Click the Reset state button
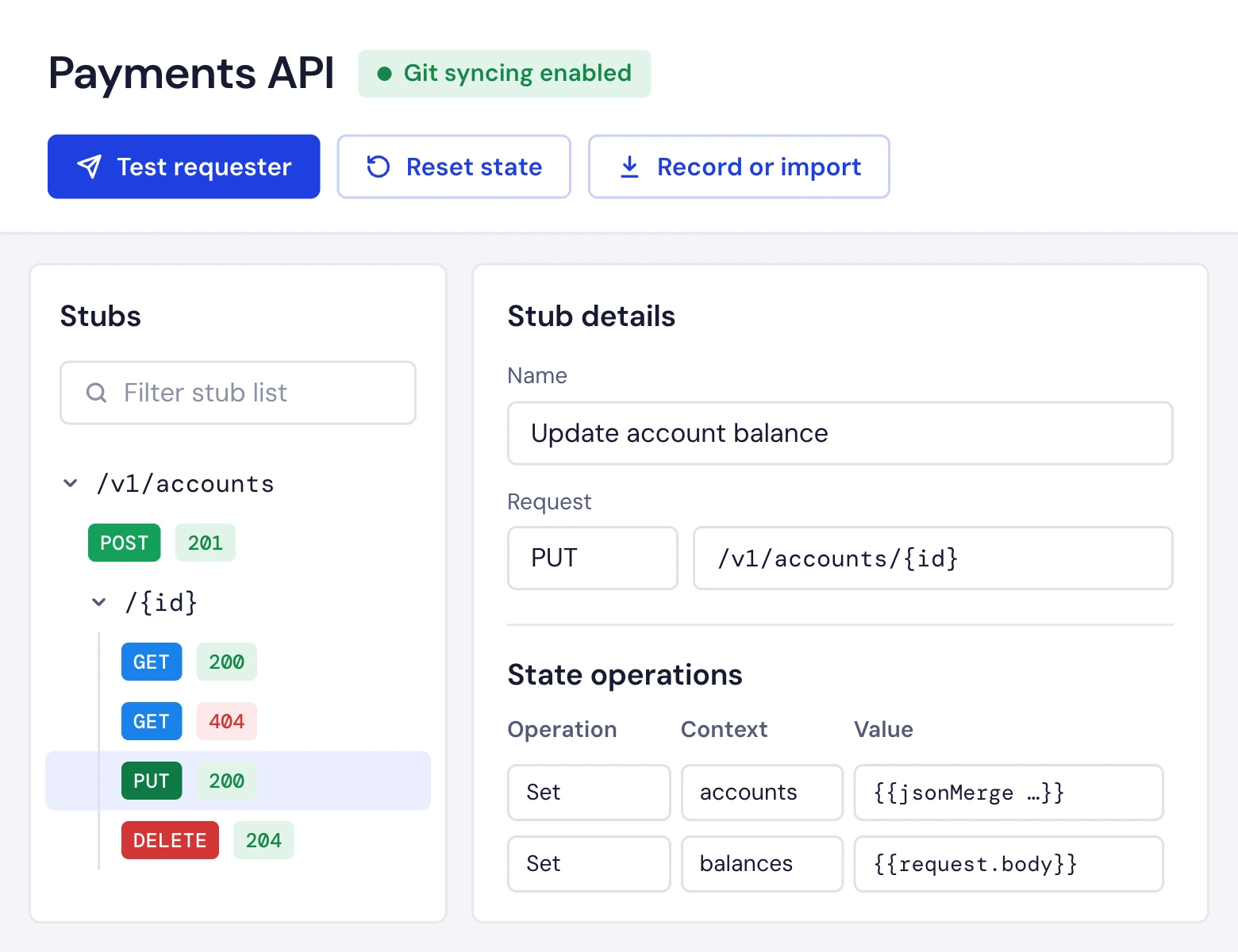The height and width of the screenshot is (952, 1238). [454, 167]
